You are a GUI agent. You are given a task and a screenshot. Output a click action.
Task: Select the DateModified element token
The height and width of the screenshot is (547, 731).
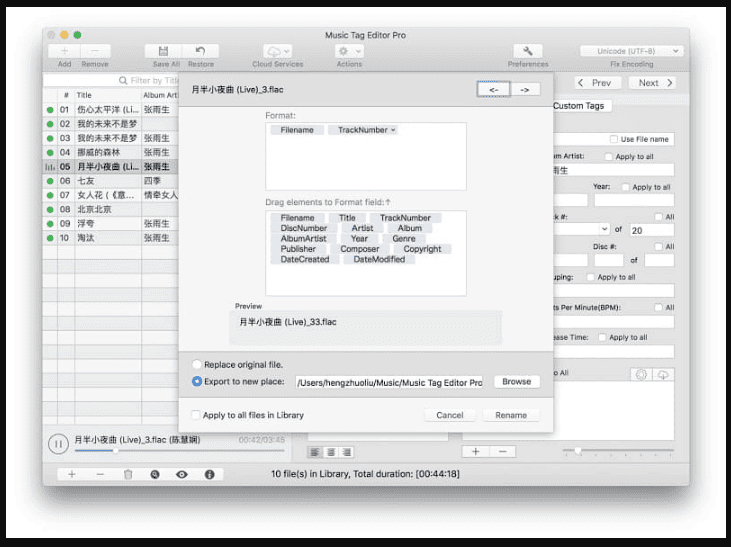click(379, 259)
